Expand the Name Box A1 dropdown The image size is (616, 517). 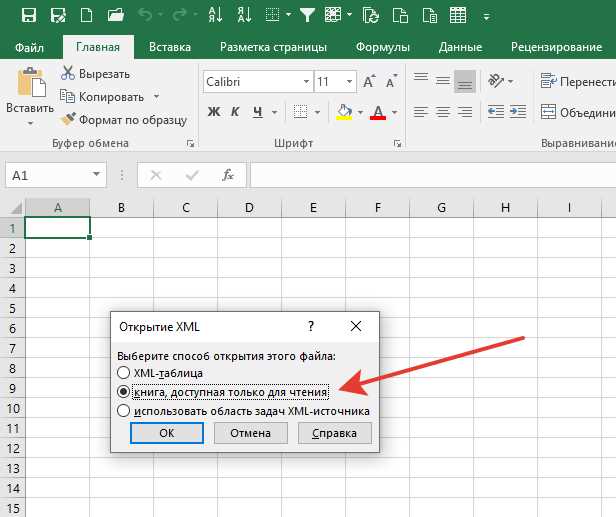tap(96, 174)
